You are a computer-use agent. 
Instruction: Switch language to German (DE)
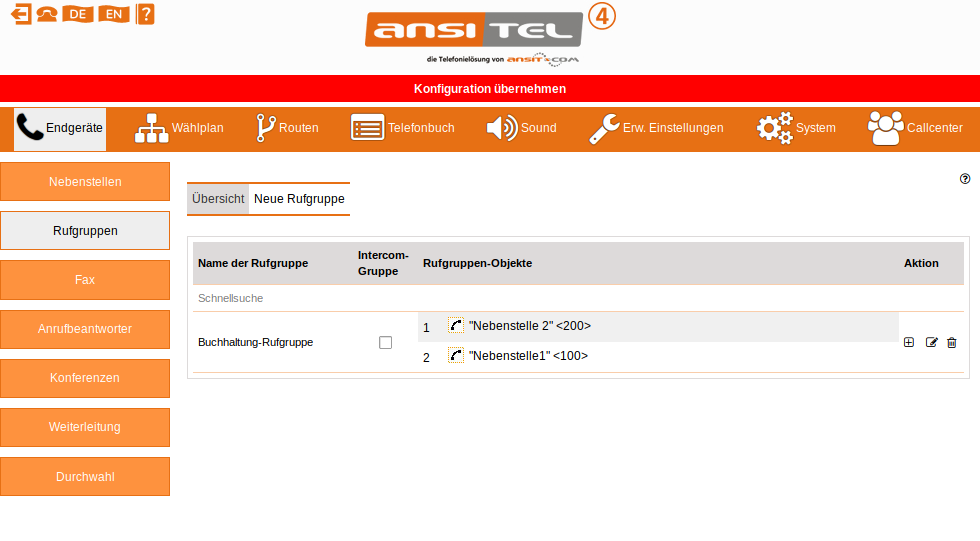click(77, 14)
